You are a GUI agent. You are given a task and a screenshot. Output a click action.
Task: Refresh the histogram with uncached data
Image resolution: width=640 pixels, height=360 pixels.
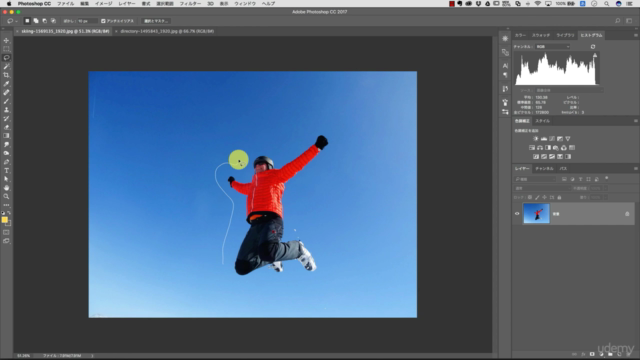pyautogui.click(x=593, y=47)
